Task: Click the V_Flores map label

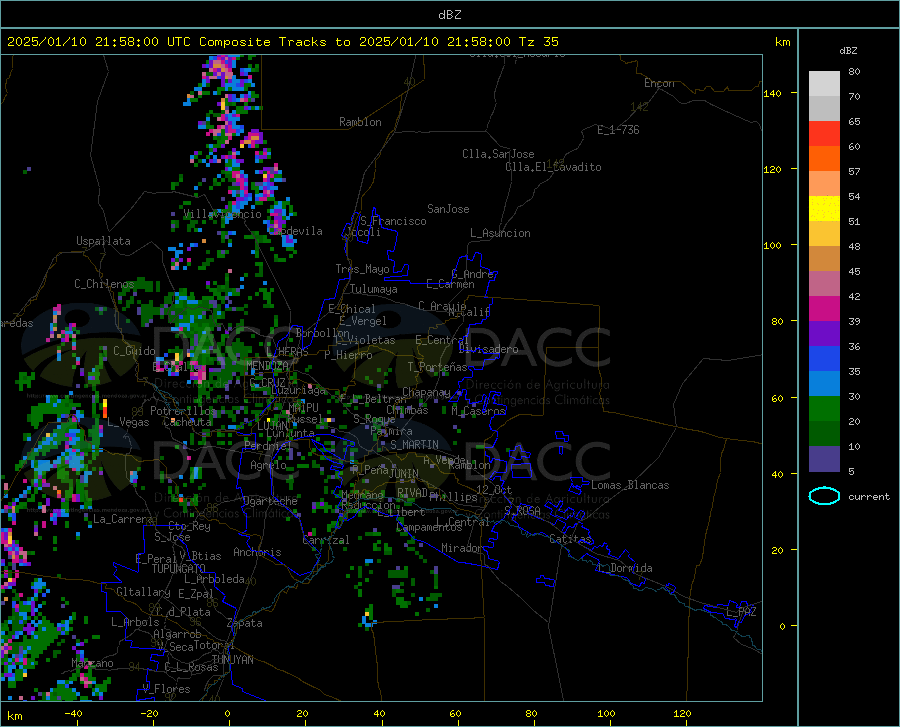Action: pos(166,689)
